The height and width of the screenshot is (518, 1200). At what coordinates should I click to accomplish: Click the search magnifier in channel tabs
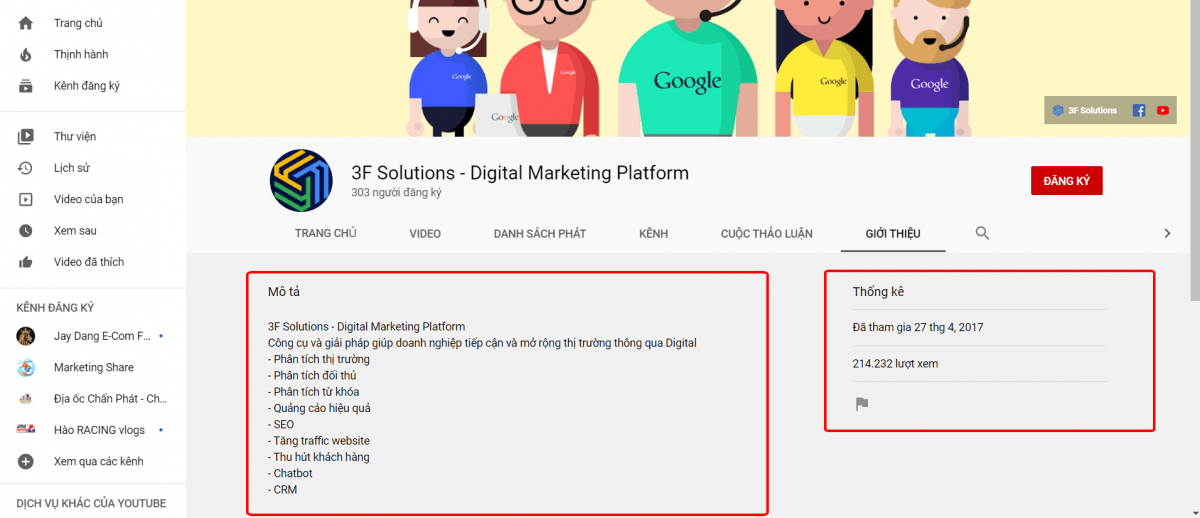pyautogui.click(x=982, y=233)
